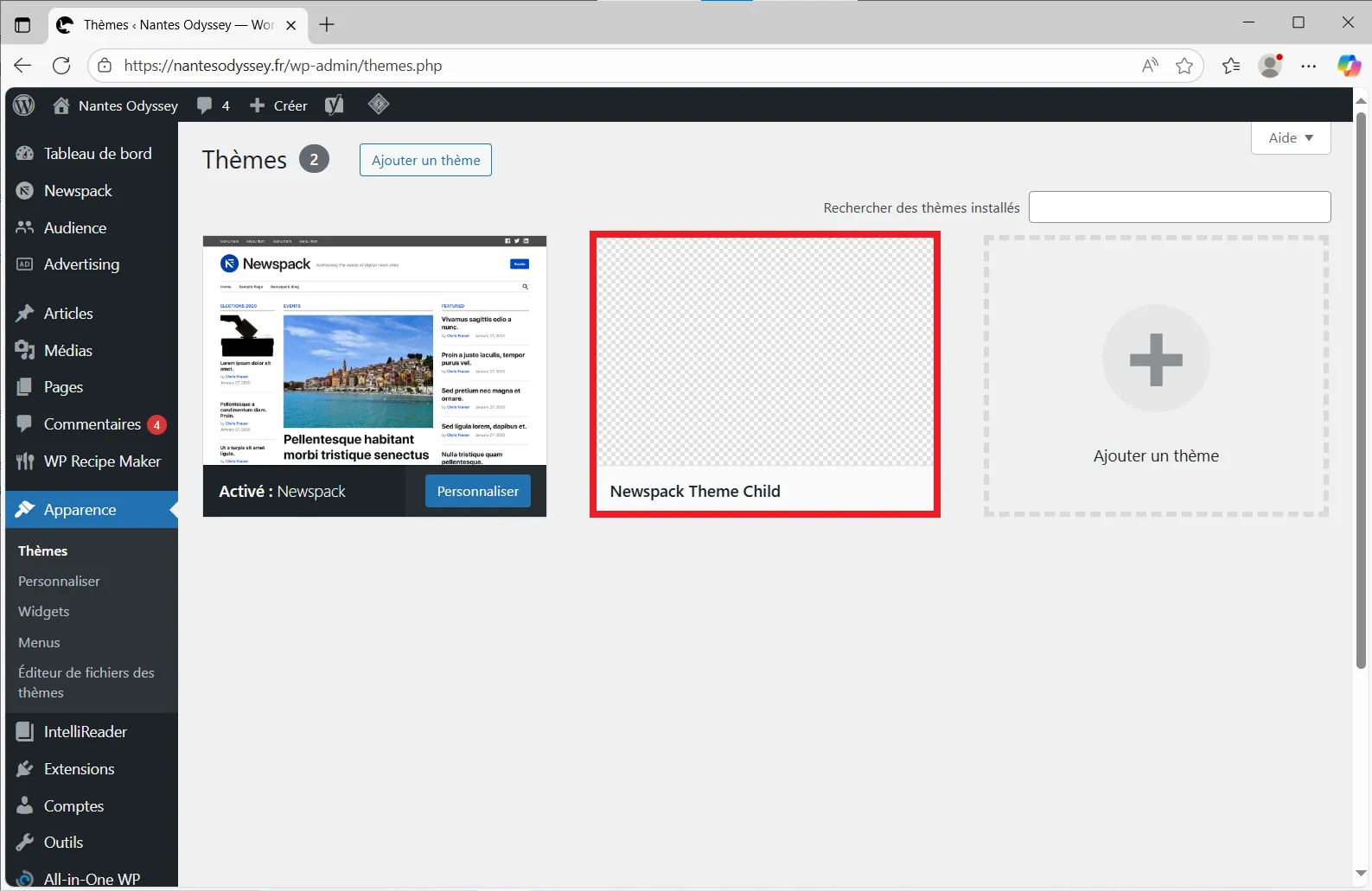Open the Yoast SEO admin bar icon
This screenshot has width=1372, height=891.
pyautogui.click(x=334, y=105)
